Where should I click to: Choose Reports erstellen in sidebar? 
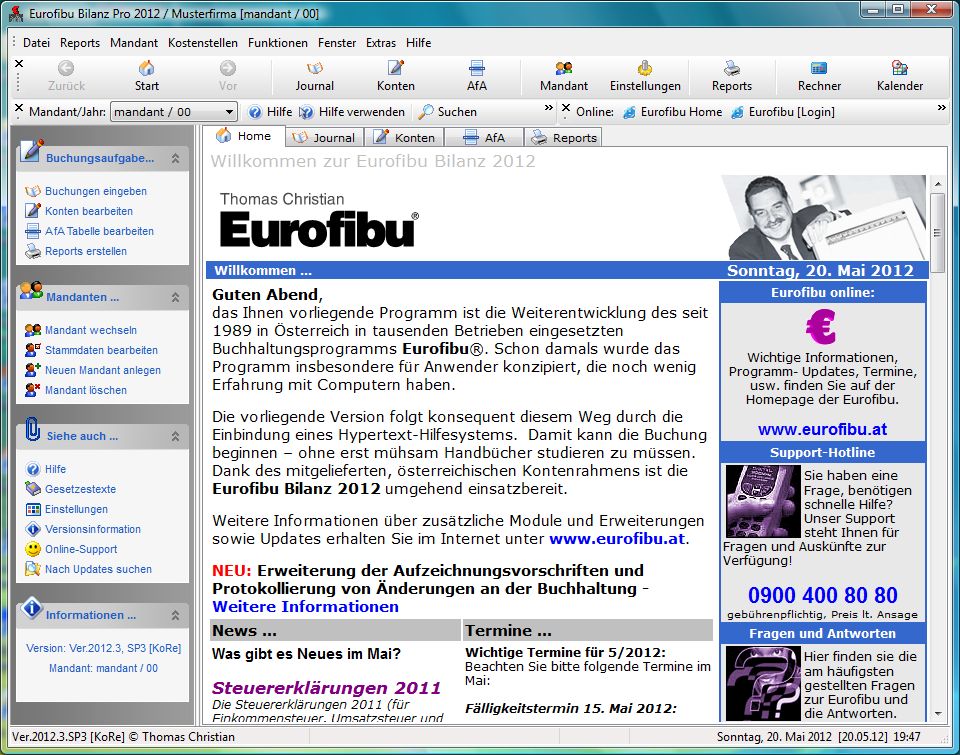click(x=76, y=251)
